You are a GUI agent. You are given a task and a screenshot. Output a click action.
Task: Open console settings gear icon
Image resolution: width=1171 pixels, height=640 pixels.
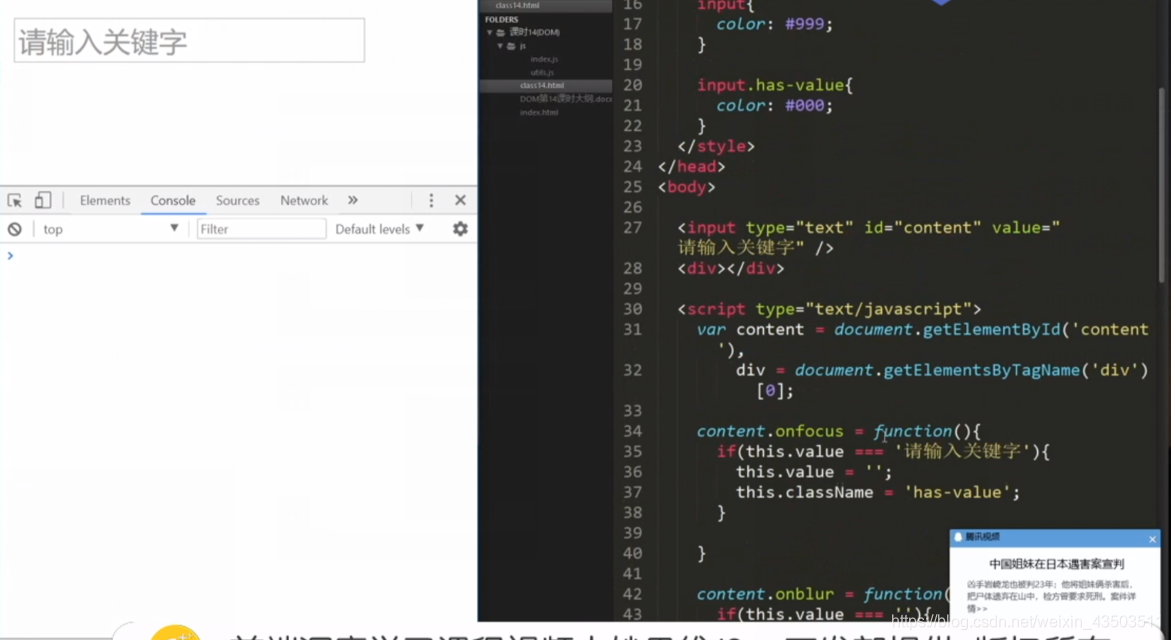(460, 229)
